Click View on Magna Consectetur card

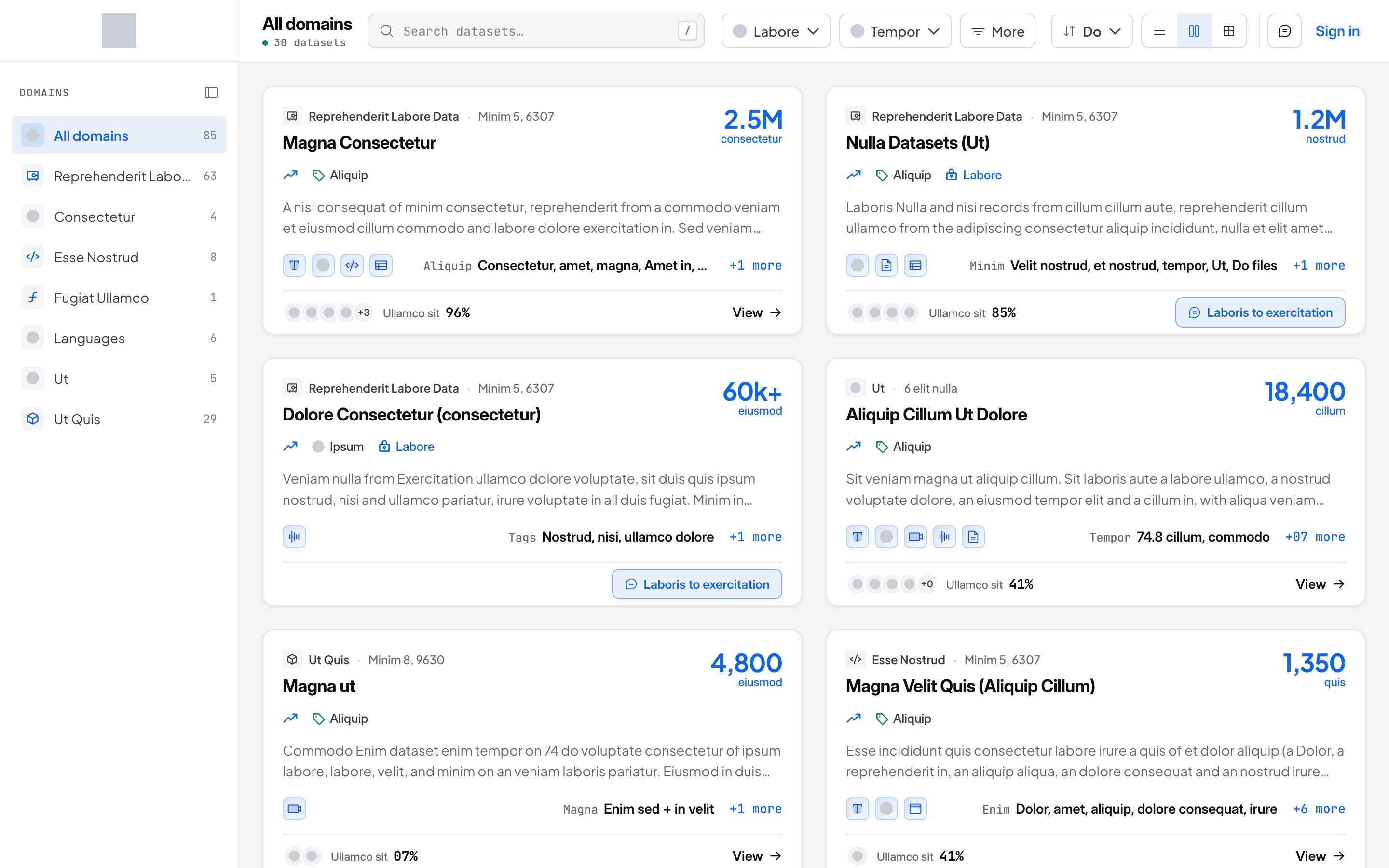[757, 312]
